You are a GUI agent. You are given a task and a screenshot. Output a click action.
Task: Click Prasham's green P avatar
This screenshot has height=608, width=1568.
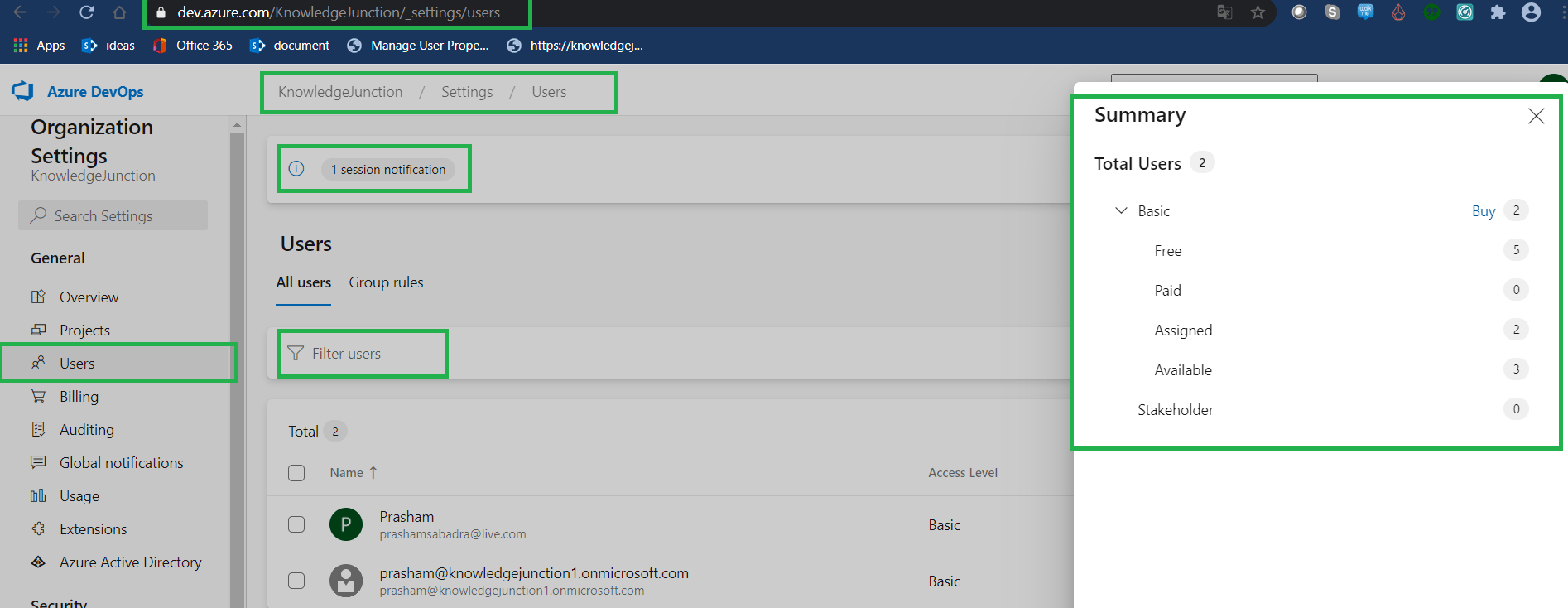tap(346, 524)
